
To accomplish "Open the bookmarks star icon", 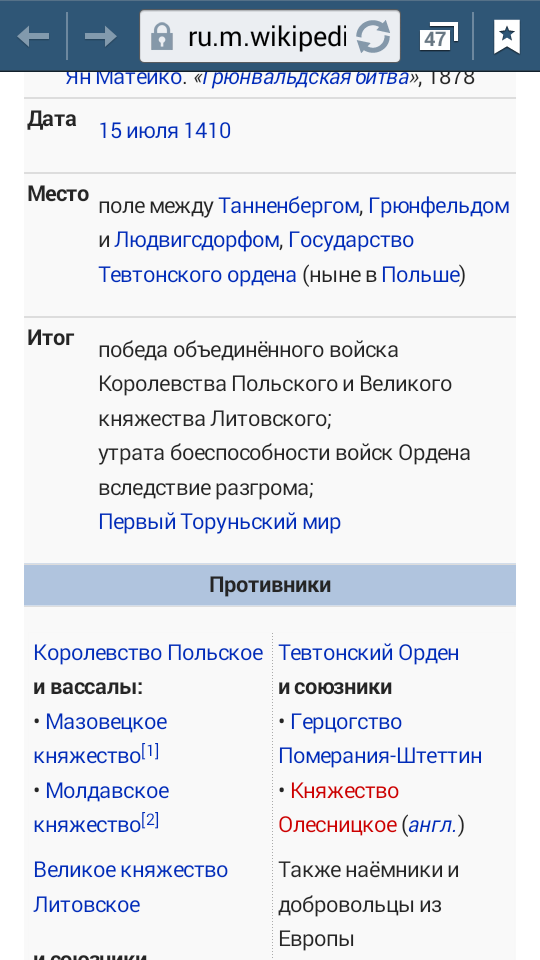I will (x=506, y=37).
